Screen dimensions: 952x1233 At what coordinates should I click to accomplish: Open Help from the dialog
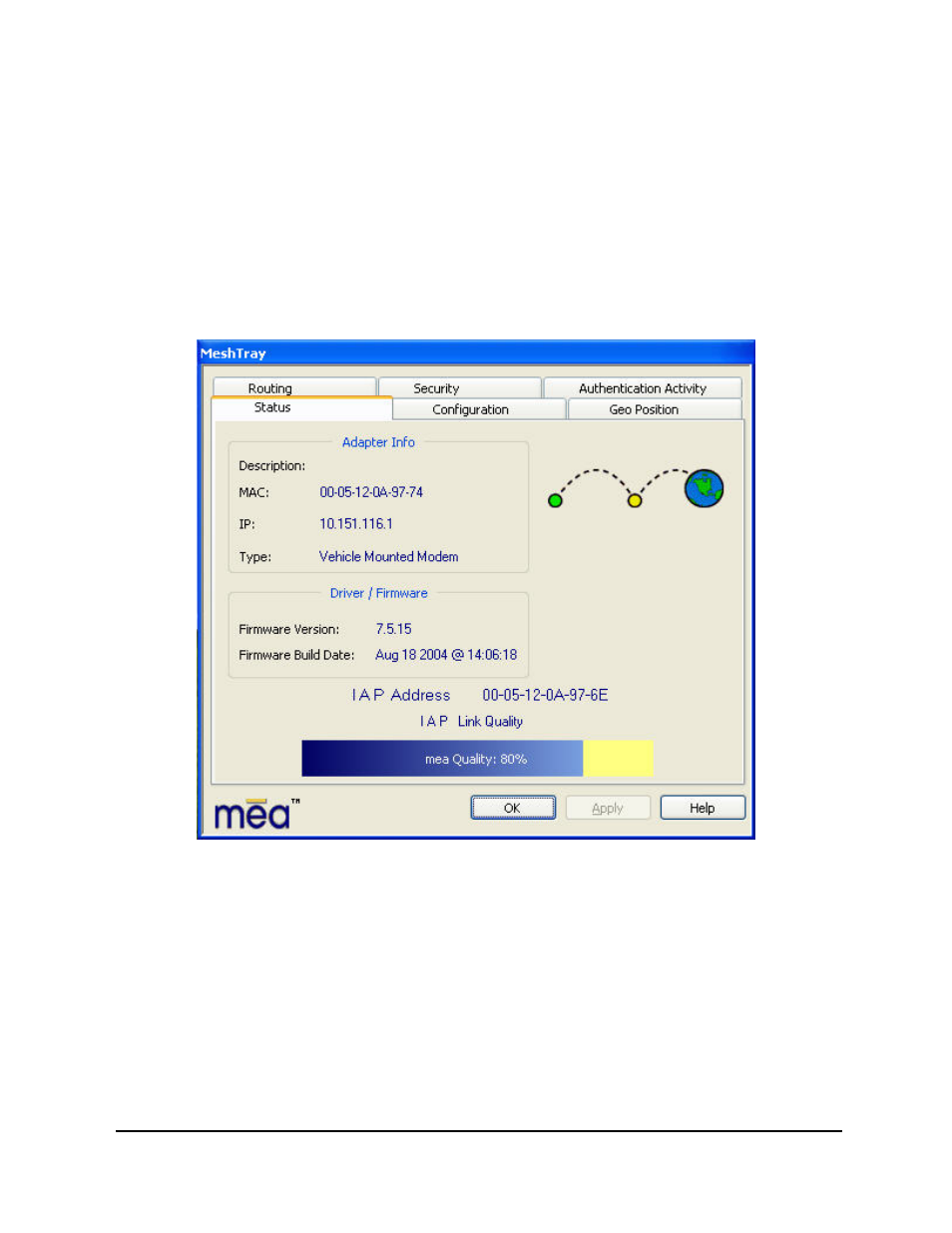click(703, 808)
